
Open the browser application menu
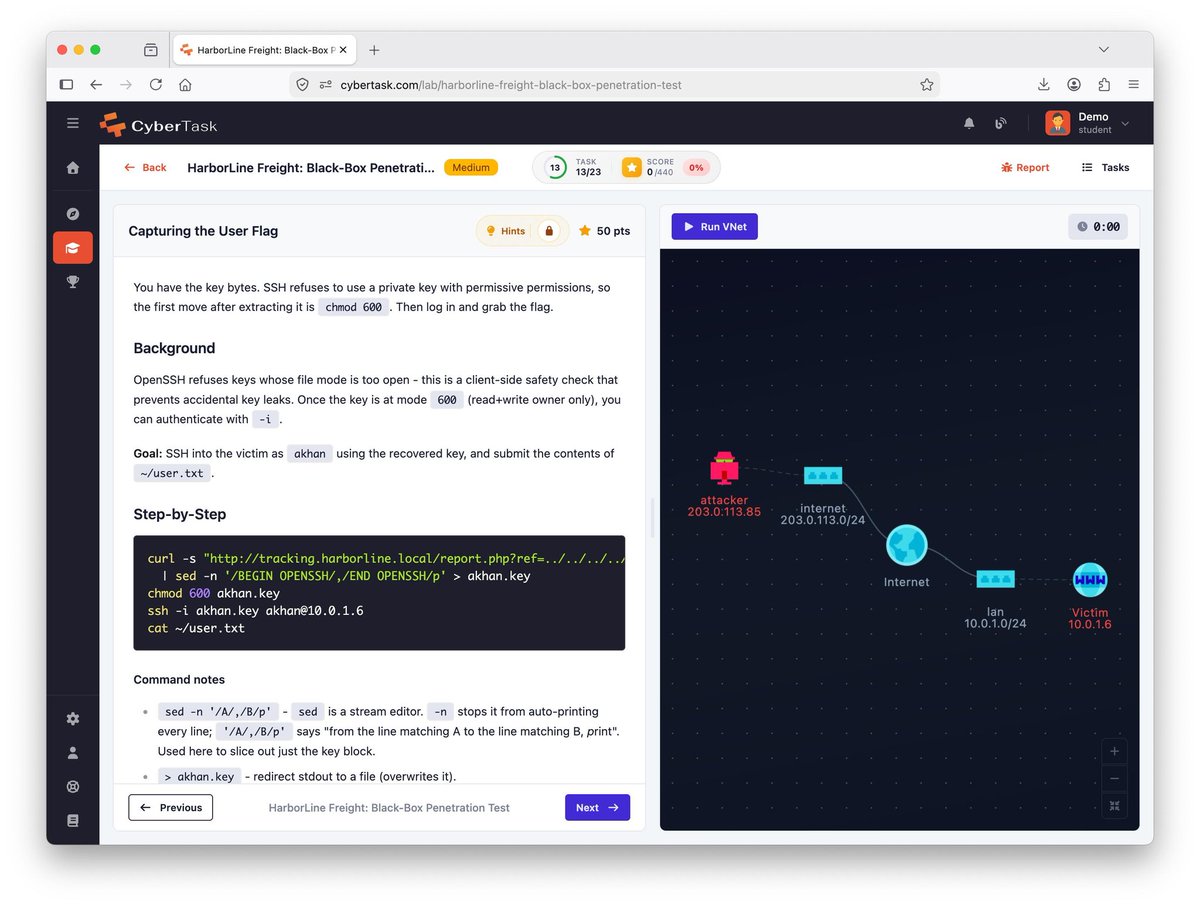(x=1133, y=85)
